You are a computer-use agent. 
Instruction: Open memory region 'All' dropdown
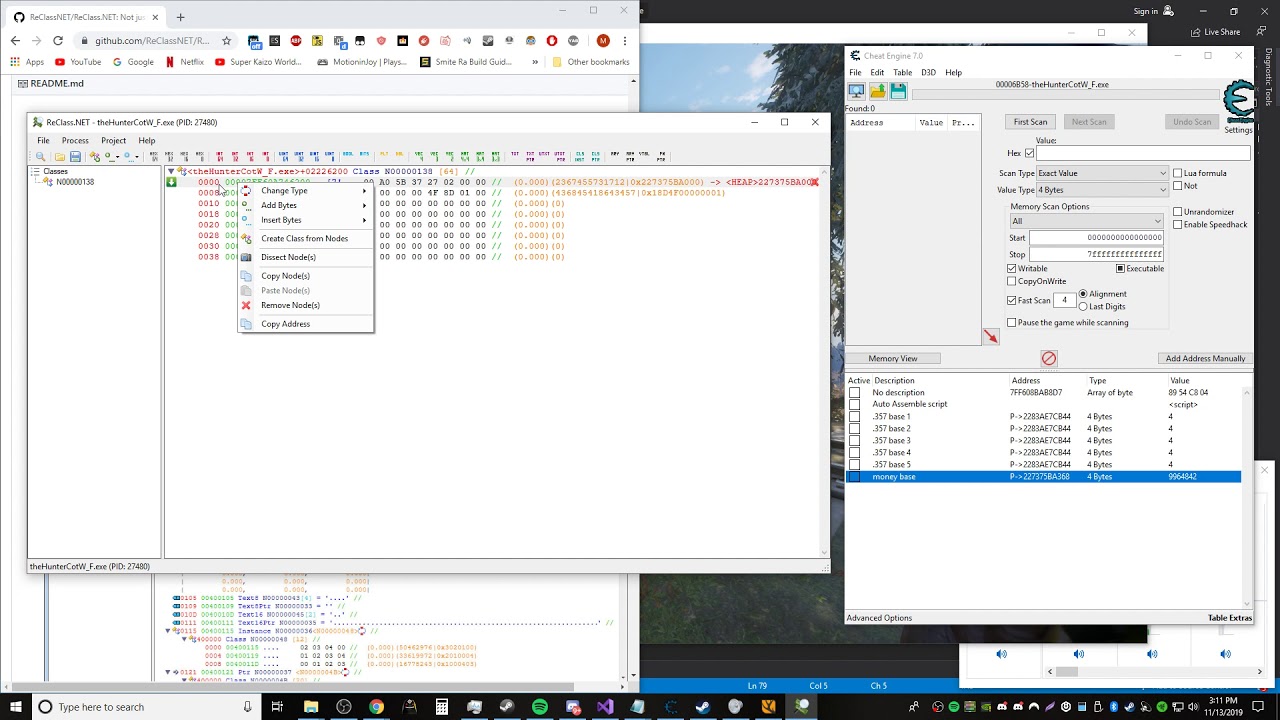[1086, 221]
